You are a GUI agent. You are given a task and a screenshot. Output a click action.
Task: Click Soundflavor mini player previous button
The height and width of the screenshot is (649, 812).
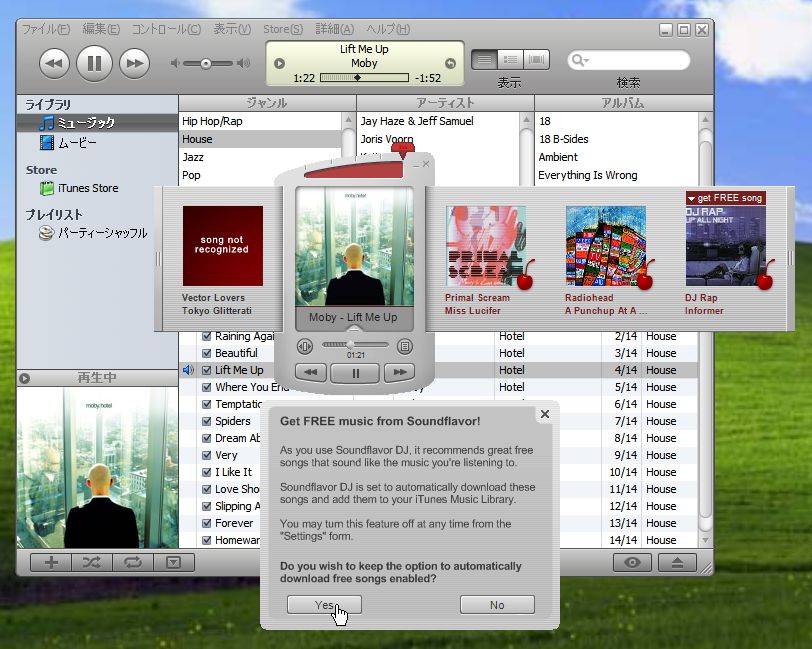311,372
